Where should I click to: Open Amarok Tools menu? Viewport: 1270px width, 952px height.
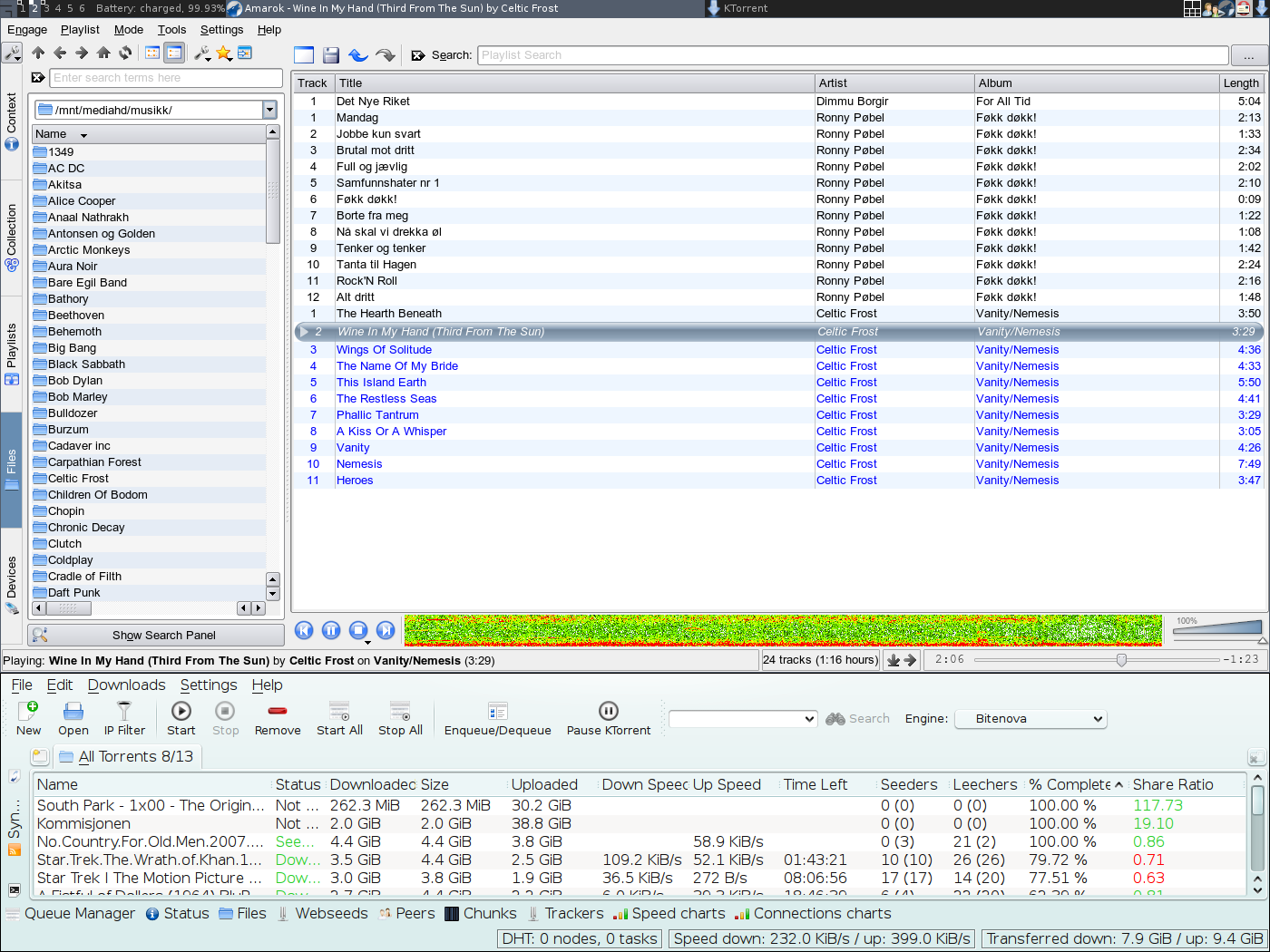(x=171, y=30)
